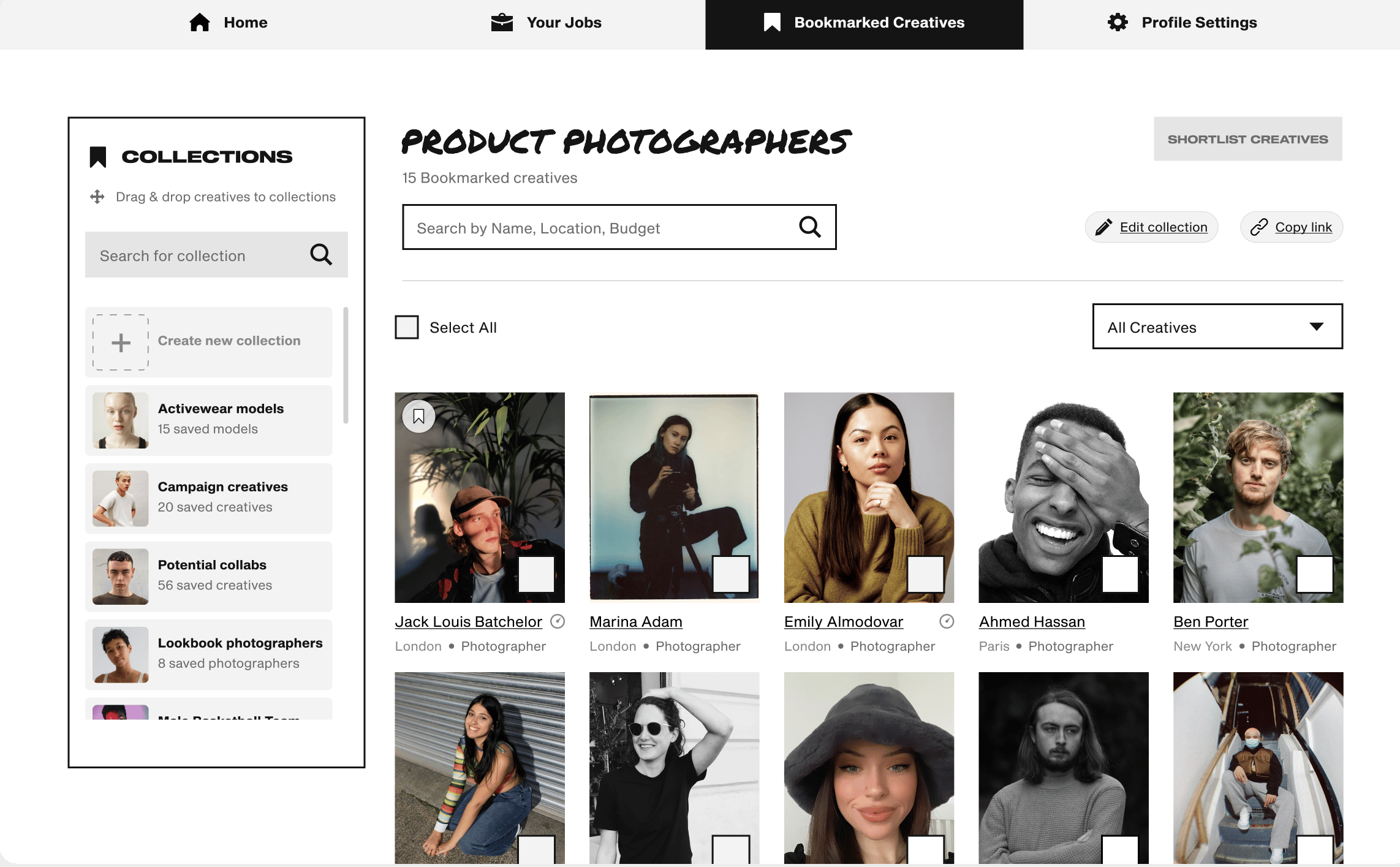Click the gear icon for Profile Settings
Image resolution: width=1400 pixels, height=867 pixels.
1118,23
